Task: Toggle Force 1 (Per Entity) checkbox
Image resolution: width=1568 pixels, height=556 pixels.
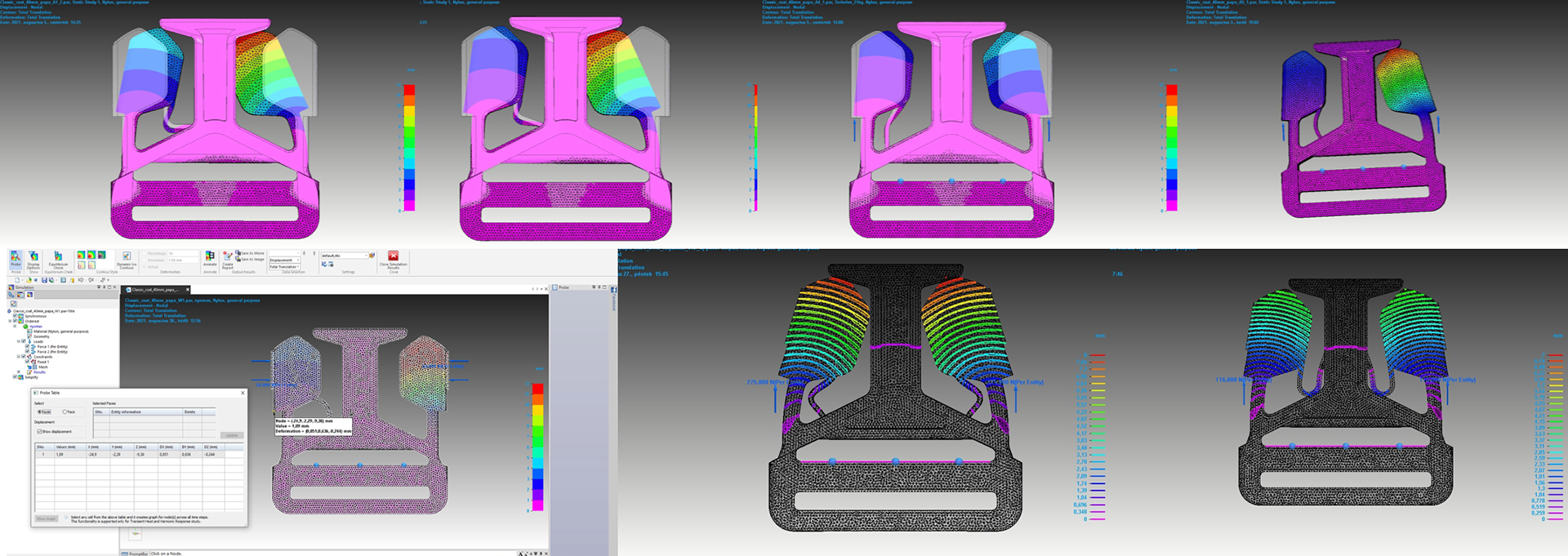Action: click(x=27, y=346)
